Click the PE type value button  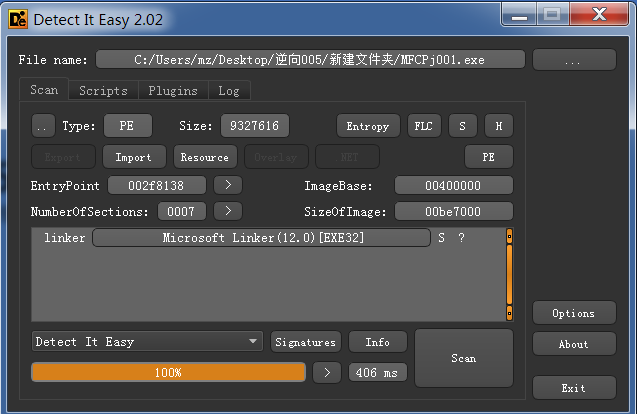[x=128, y=126]
